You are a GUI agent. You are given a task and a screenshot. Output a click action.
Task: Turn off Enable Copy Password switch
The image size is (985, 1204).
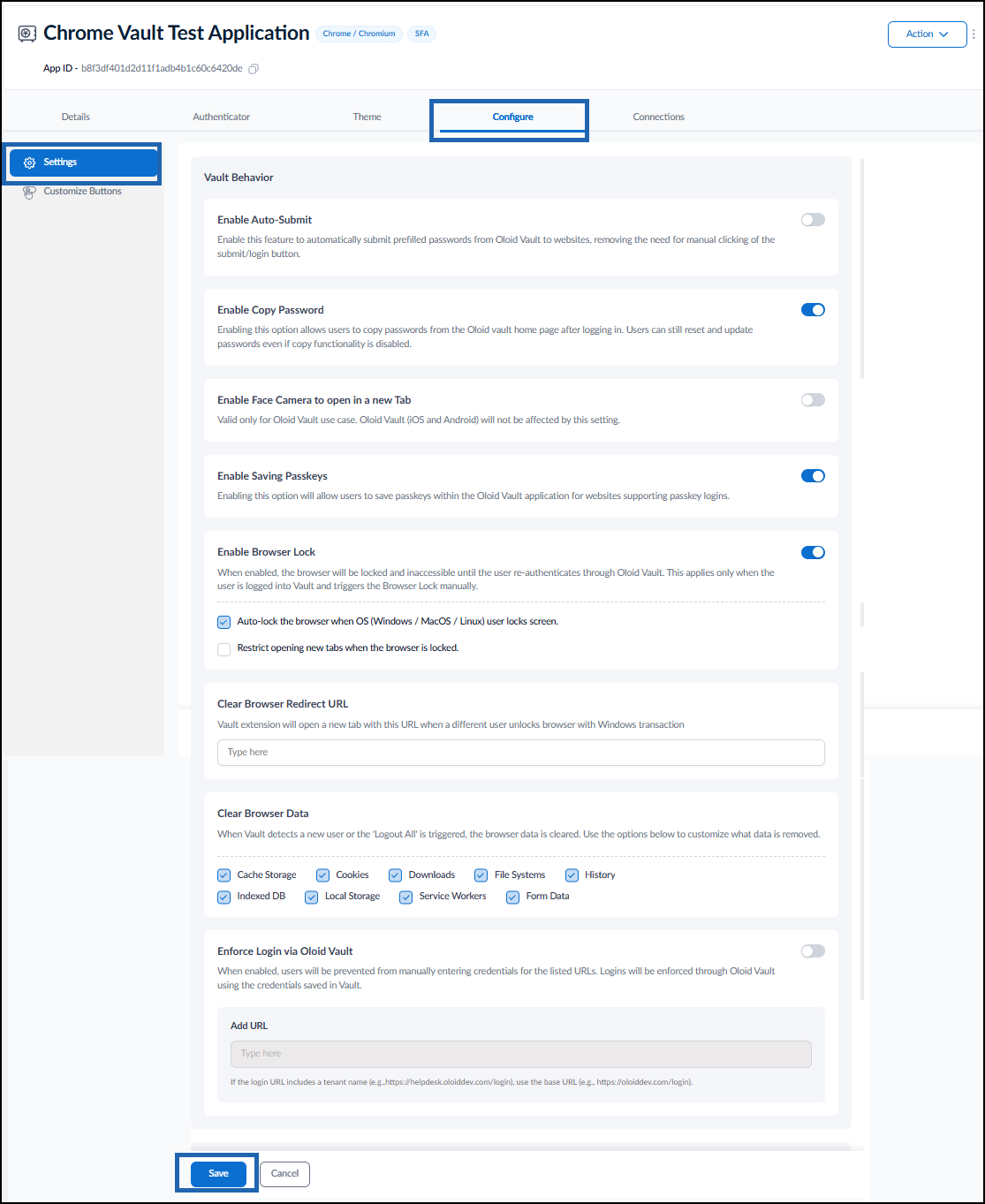(813, 310)
